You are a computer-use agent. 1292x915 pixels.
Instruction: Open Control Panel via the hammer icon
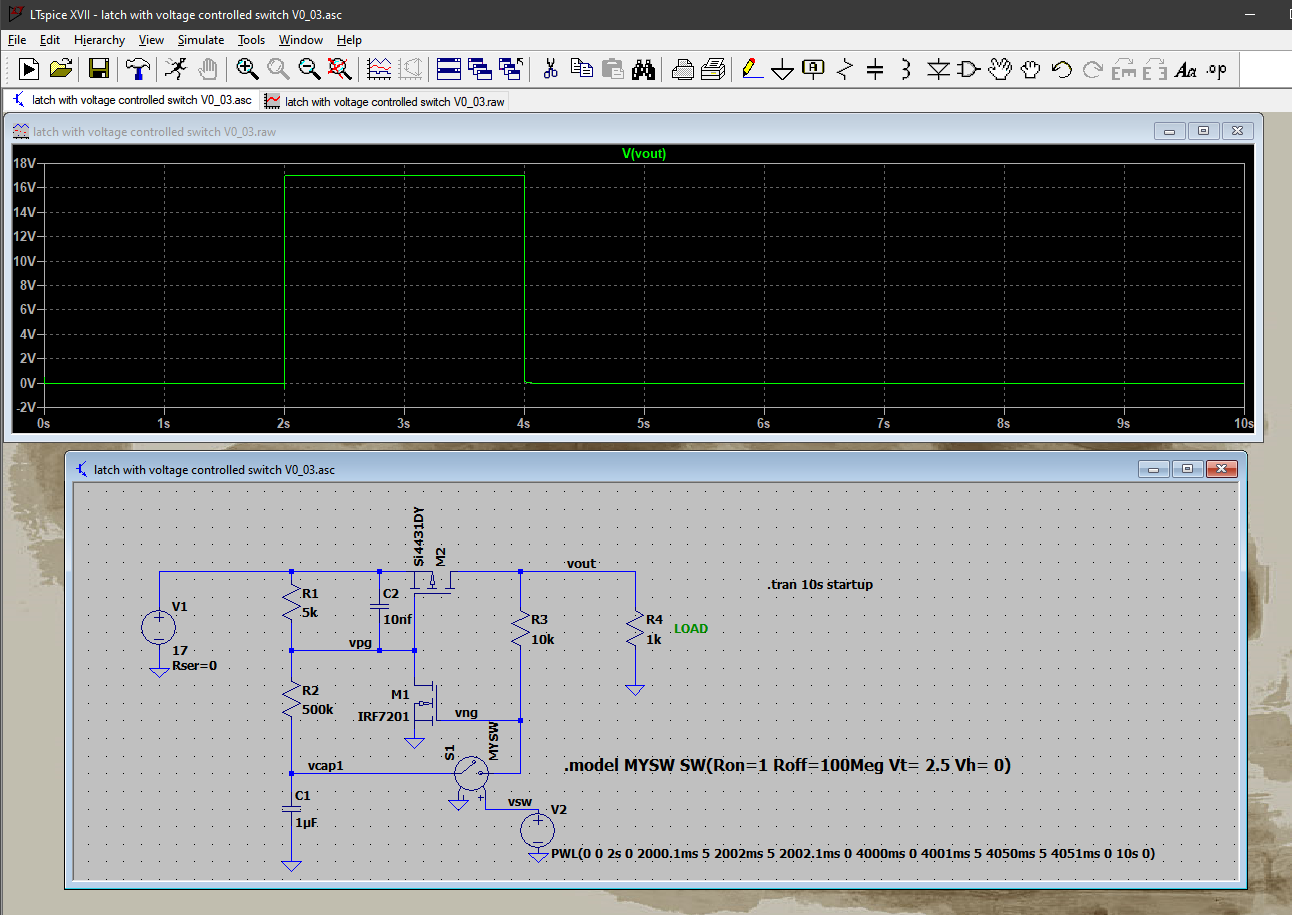pos(137,69)
